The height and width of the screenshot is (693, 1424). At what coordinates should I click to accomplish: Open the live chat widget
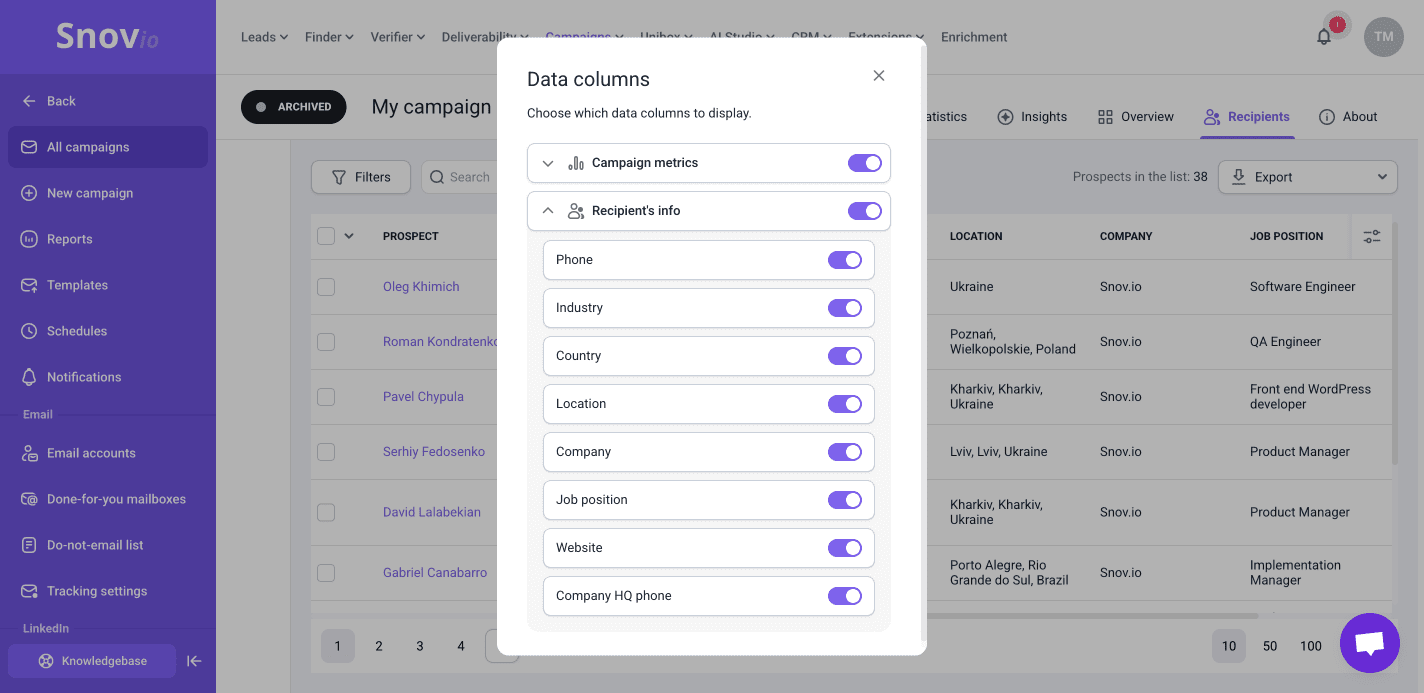click(1369, 643)
